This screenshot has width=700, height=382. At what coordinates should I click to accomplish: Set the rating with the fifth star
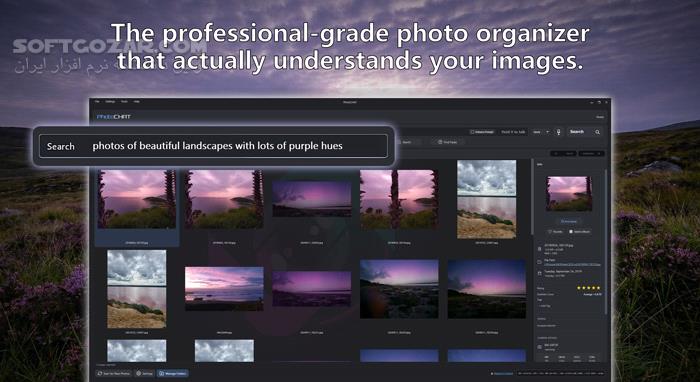point(599,288)
